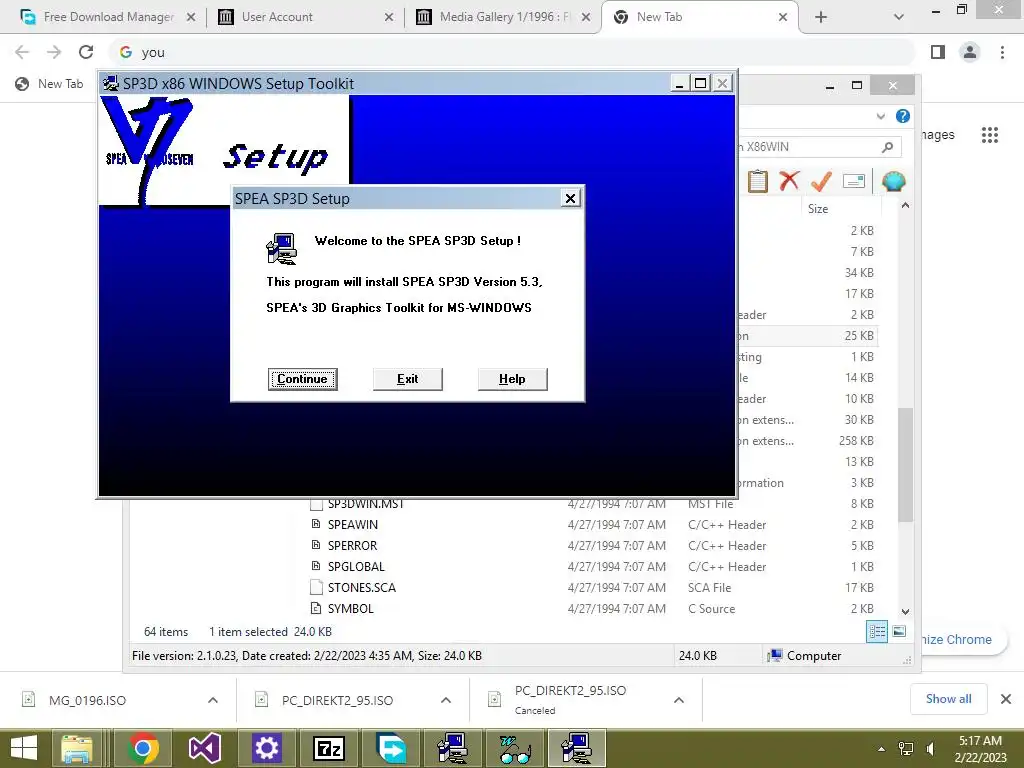This screenshot has width=1024, height=768.
Task: Select the New Tab browser tab
Action: click(x=699, y=17)
